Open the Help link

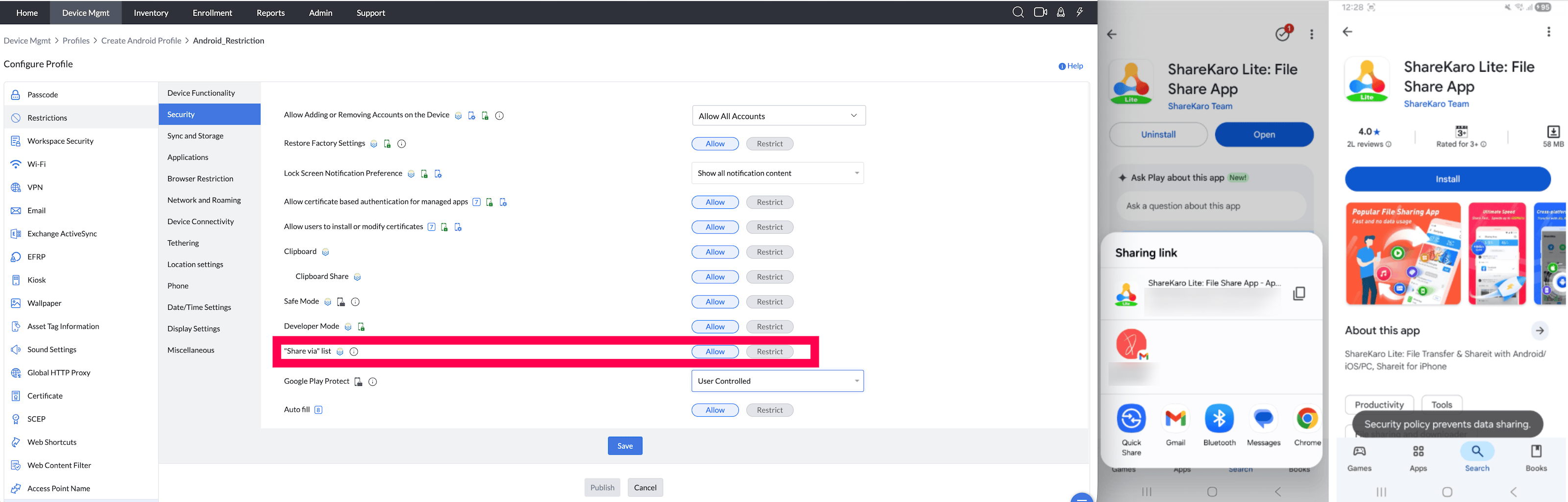pos(1071,66)
